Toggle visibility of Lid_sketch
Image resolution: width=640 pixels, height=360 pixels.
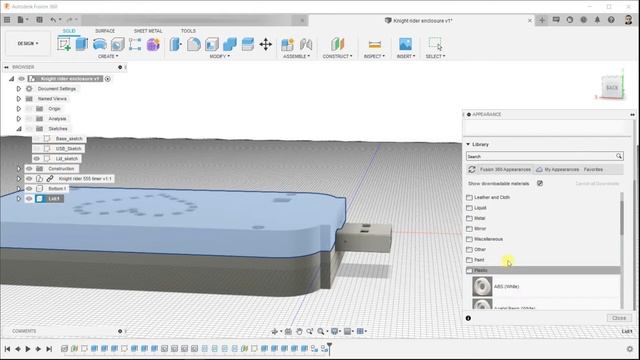coord(37,158)
